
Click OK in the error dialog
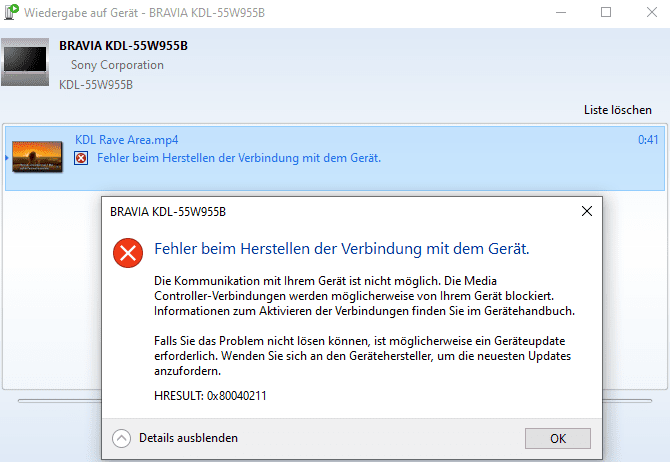[558, 438]
